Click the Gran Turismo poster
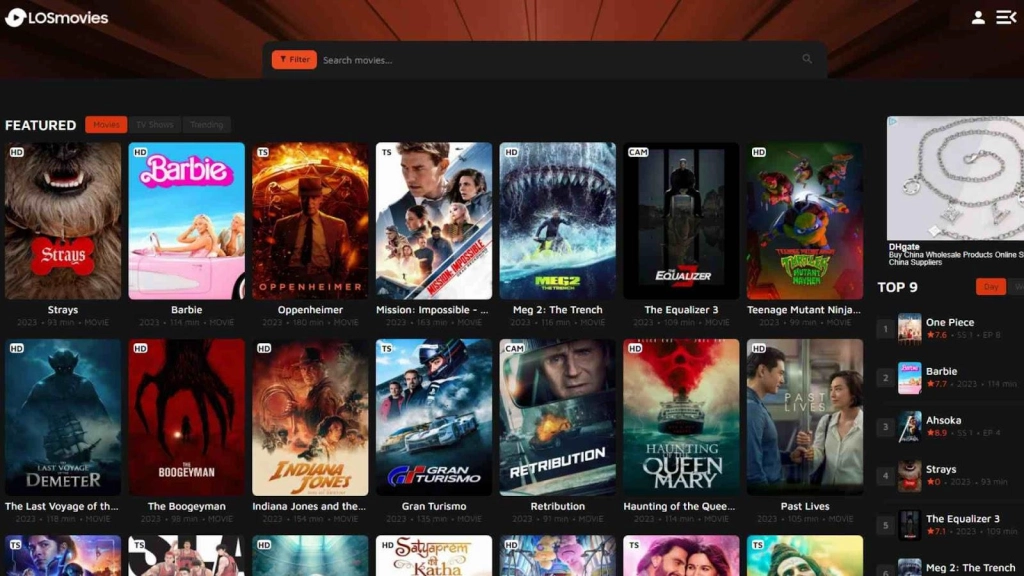Viewport: 1024px width, 576px height. click(x=433, y=417)
